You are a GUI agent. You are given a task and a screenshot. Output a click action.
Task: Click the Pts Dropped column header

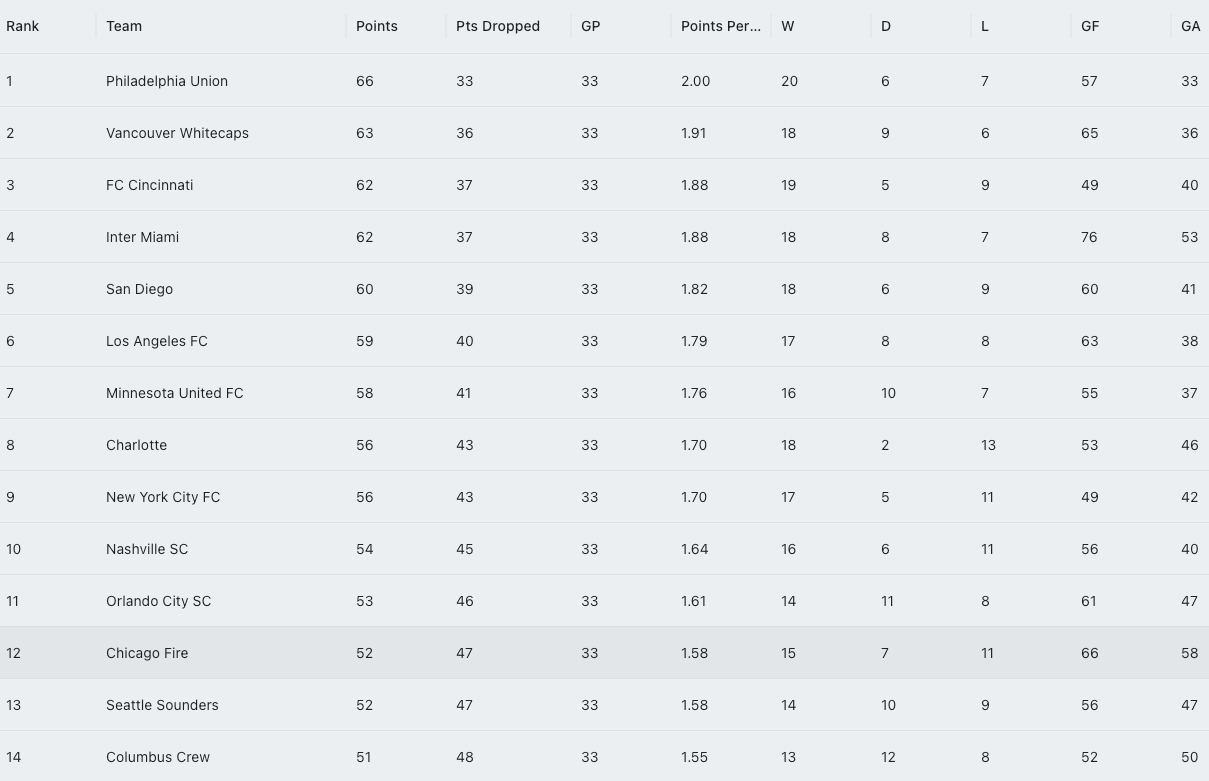click(x=498, y=26)
